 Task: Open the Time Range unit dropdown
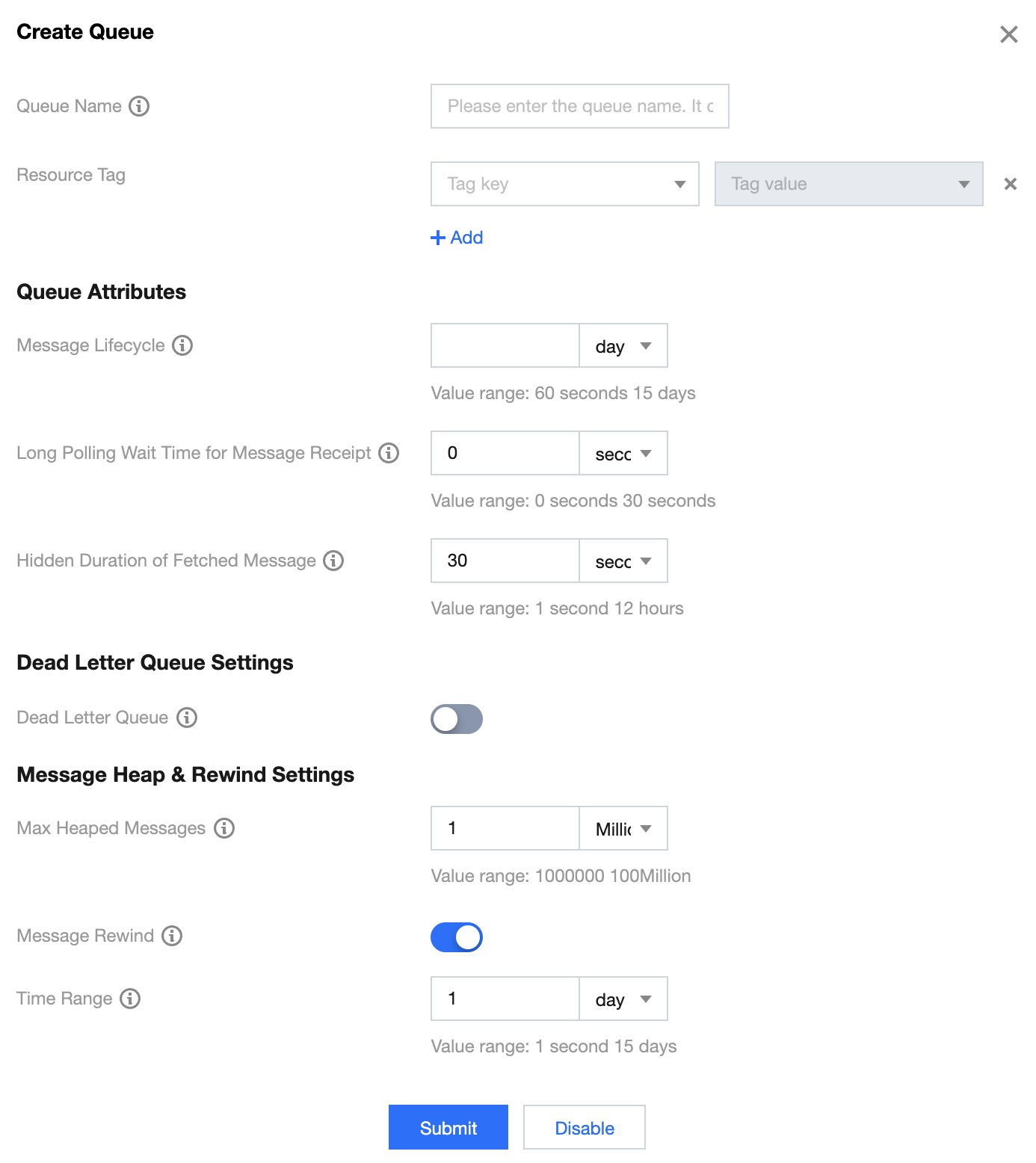(623, 999)
